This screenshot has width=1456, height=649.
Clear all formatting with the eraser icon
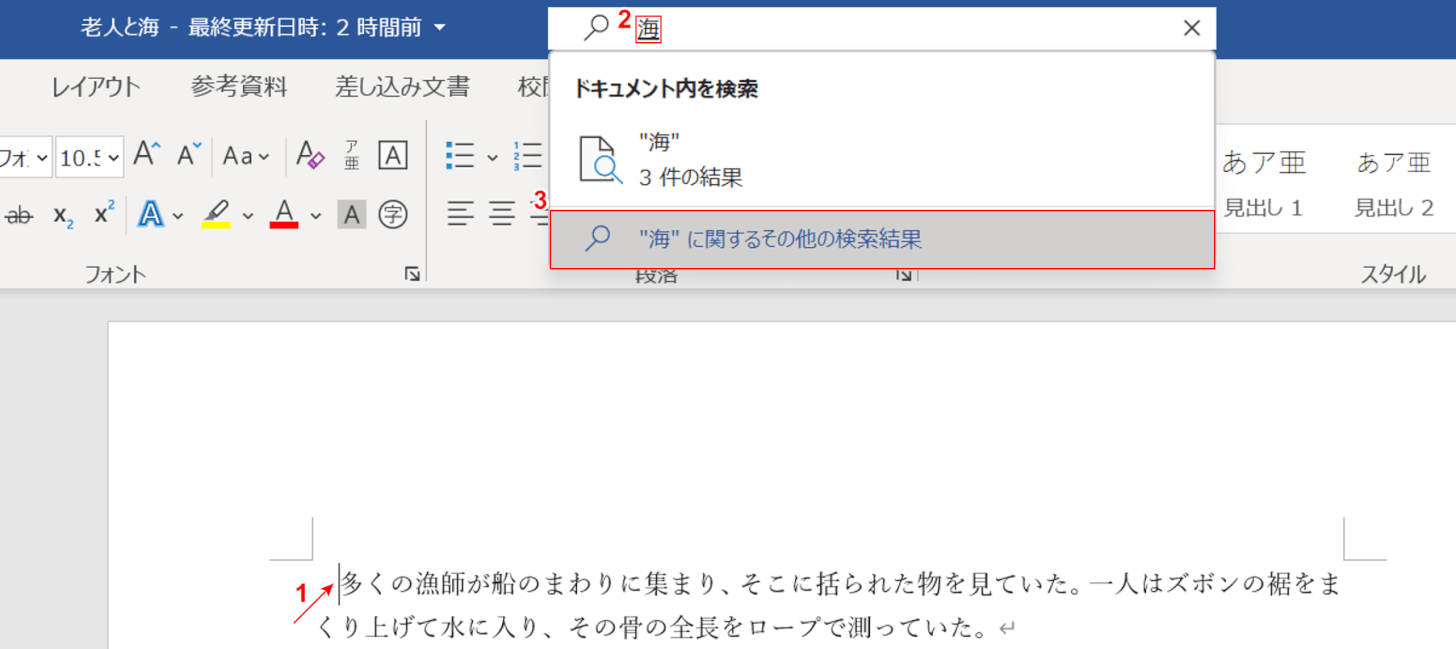pyautogui.click(x=311, y=156)
